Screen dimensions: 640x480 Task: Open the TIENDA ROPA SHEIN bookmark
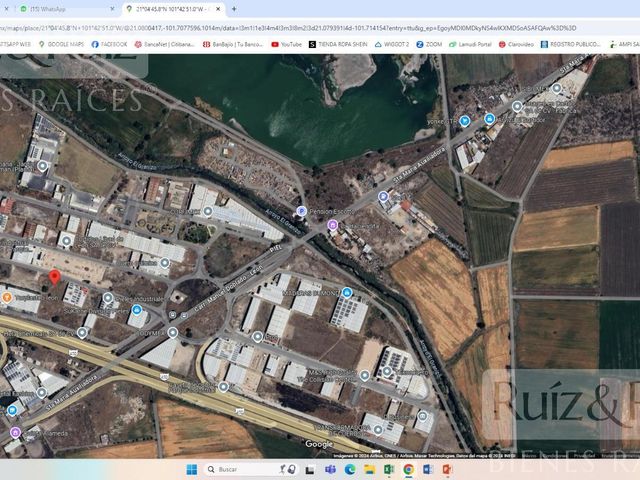tap(338, 44)
